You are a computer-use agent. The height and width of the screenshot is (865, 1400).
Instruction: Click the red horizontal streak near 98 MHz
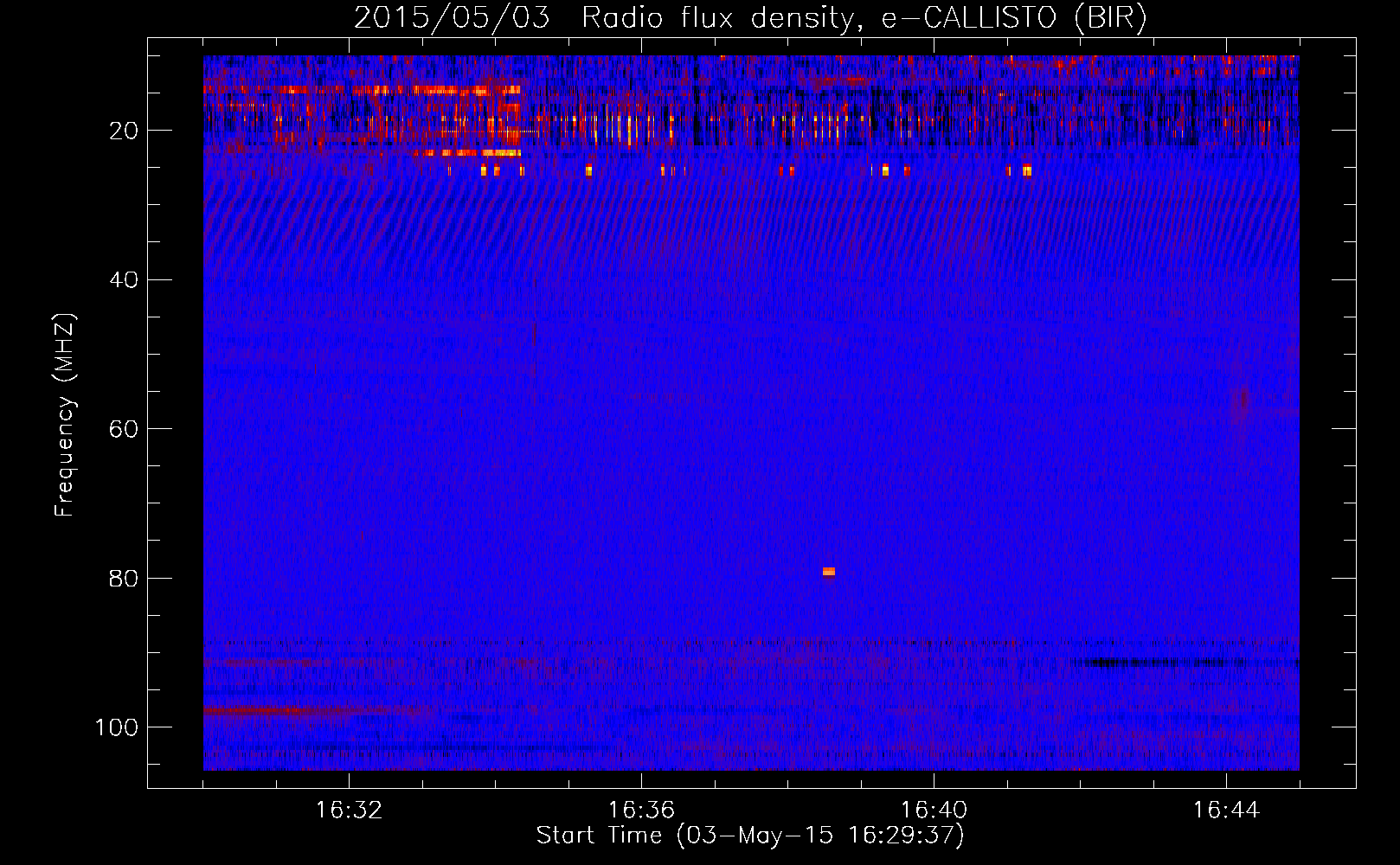[x=316, y=711]
